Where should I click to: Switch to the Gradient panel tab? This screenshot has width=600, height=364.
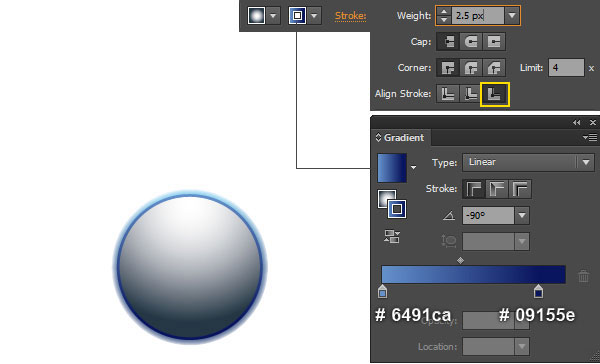tap(400, 138)
